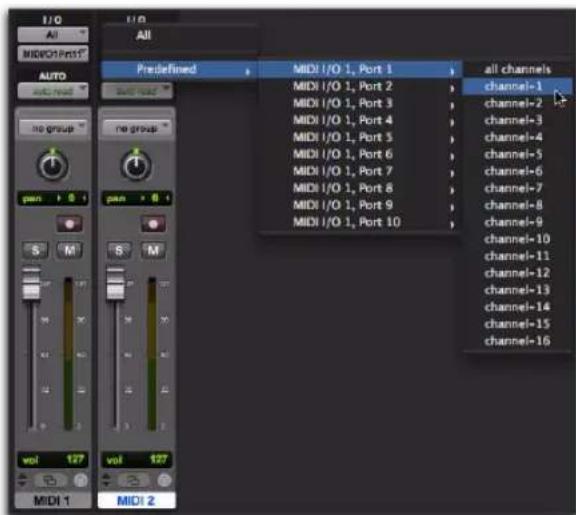This screenshot has height=515, width=576.
Task: Click the MIDI 2 pan knob
Action: point(136,166)
